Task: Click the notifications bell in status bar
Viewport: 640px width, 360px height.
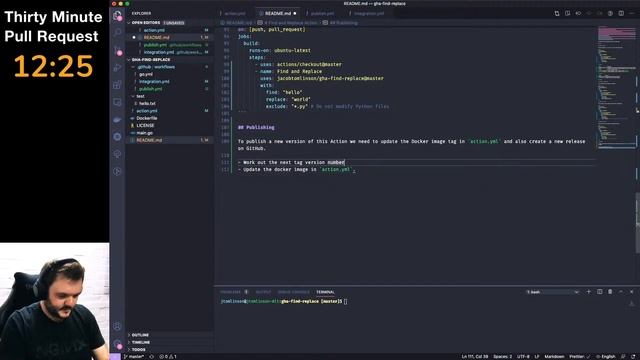Action: point(633,357)
